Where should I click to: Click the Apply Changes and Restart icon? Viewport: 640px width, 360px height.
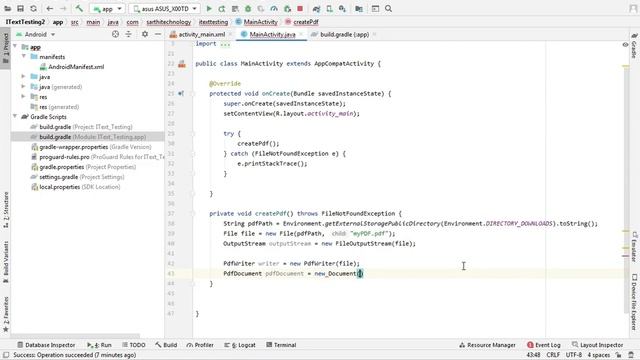click(x=222, y=9)
